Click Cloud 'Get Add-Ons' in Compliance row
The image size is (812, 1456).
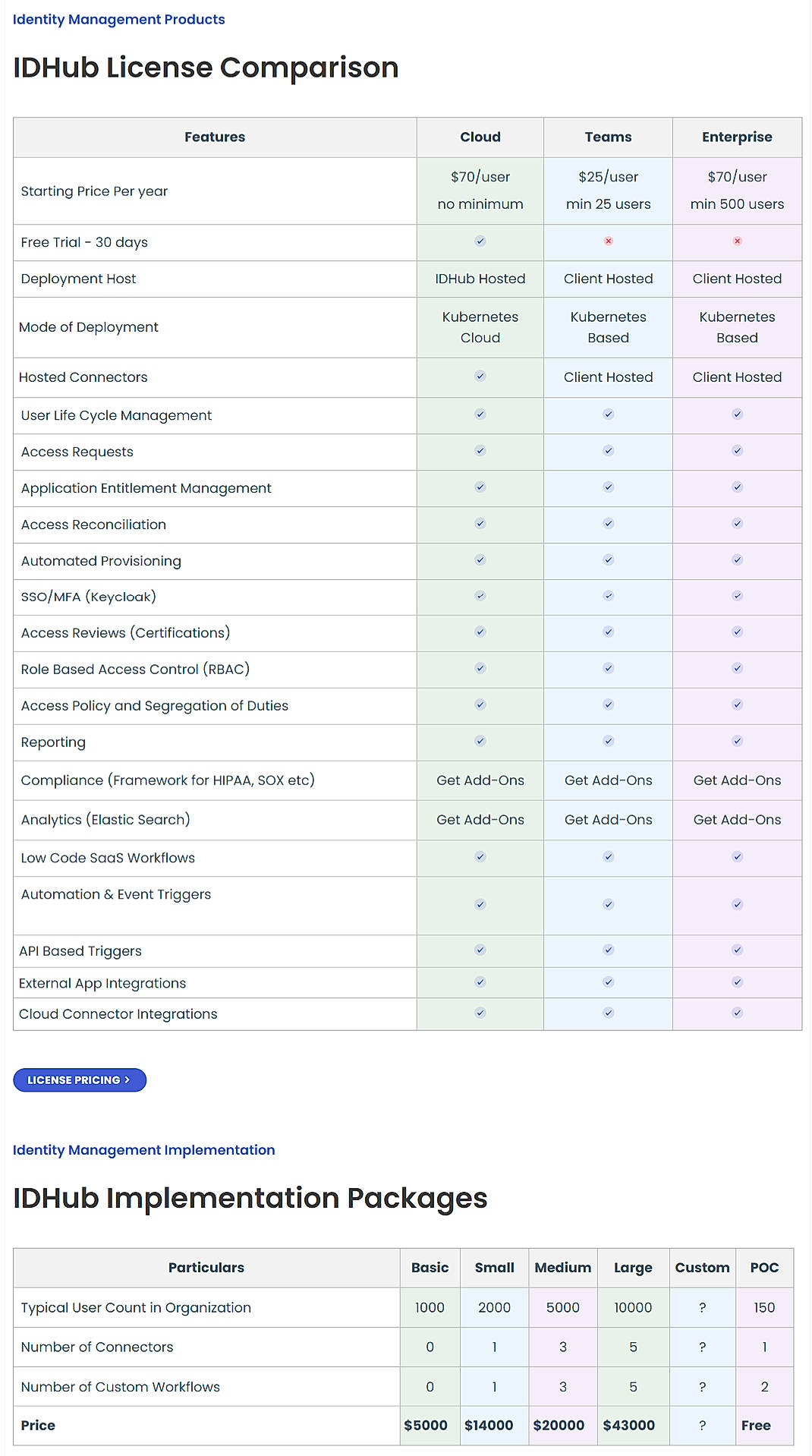480,780
